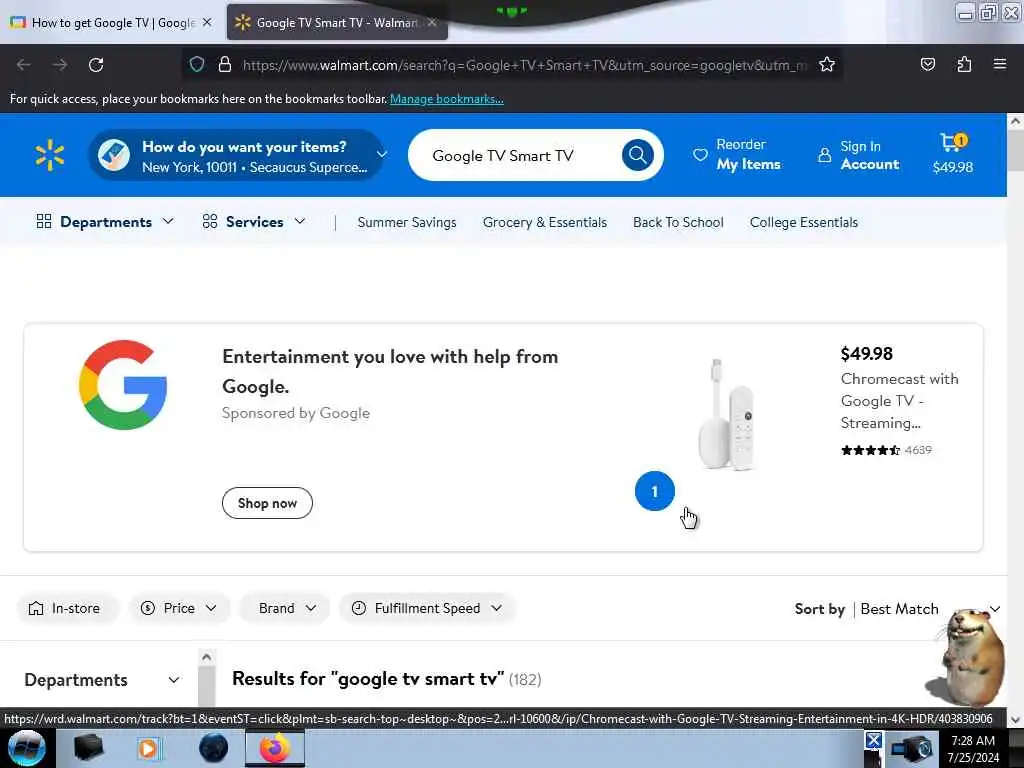Viewport: 1024px width, 768px height.
Task: Open the Firefox extensions puzzle icon
Action: coord(964,64)
